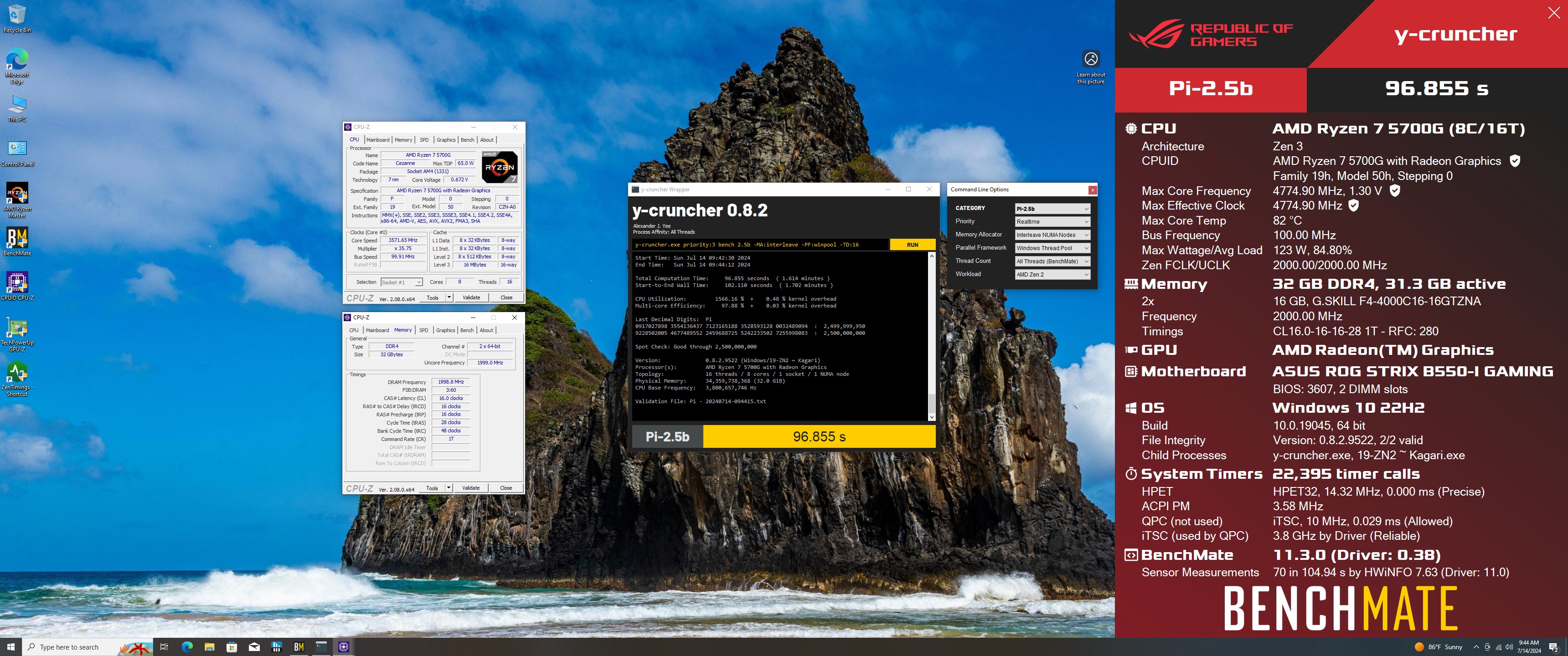Switch to BenchMate via its BM taskbar icon
This screenshot has height=656, width=1568.
(299, 647)
